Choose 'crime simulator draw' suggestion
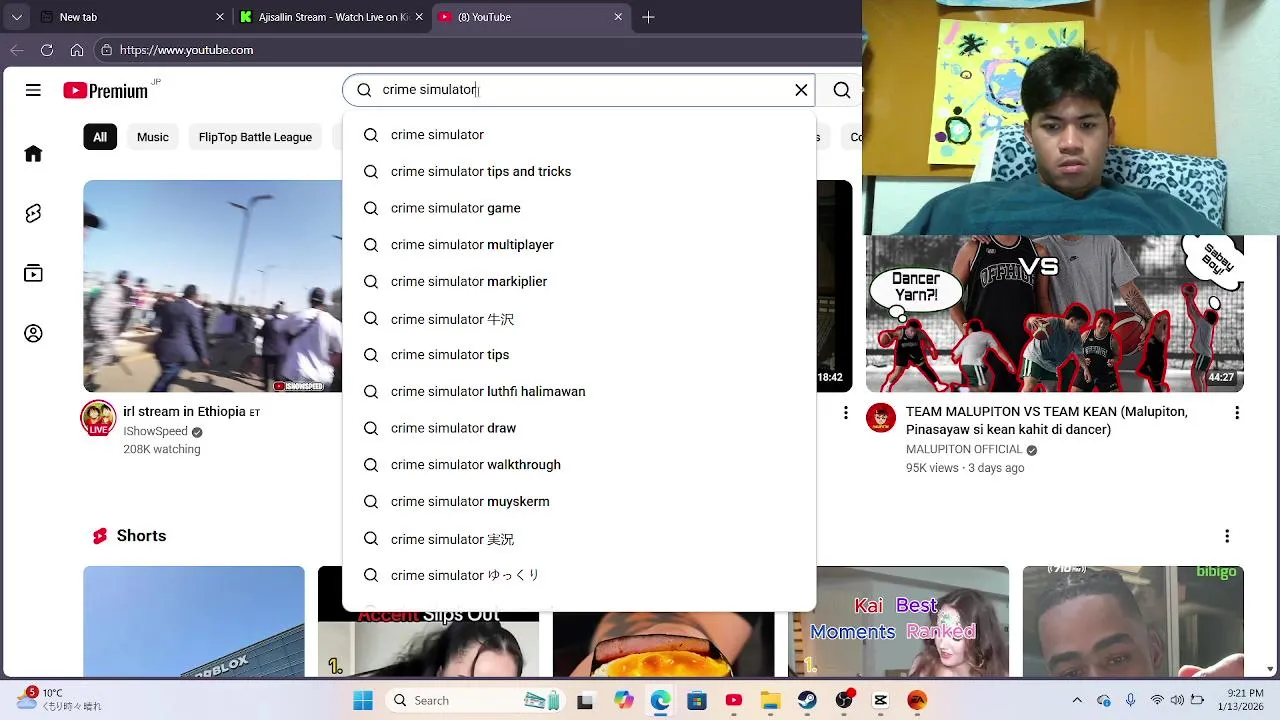Screen dimensions: 1280x720 tap(579, 428)
